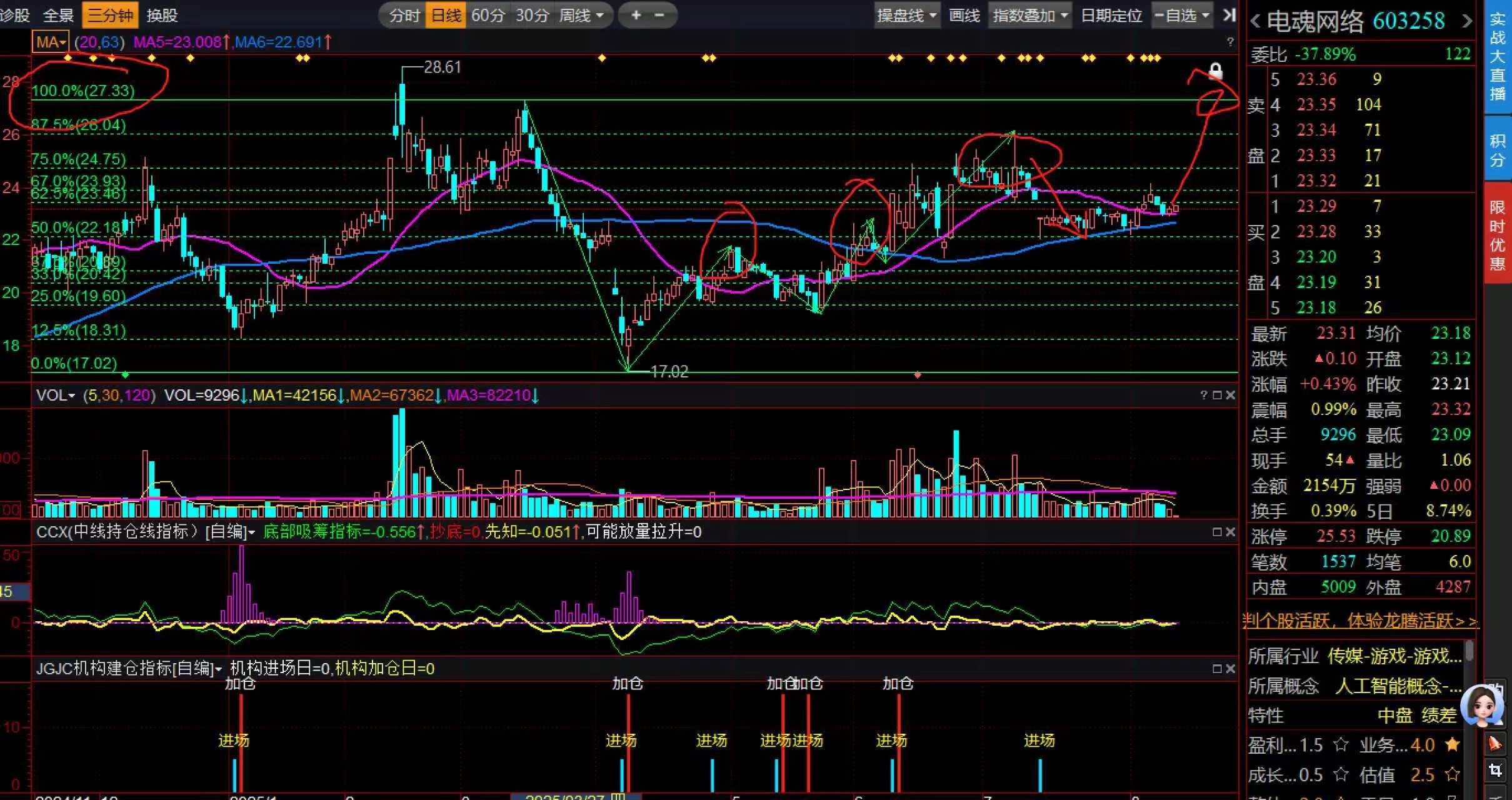Image resolution: width=1512 pixels, height=800 pixels.
Task: Open the CCX indicator selector dropdown
Action: 146,532
